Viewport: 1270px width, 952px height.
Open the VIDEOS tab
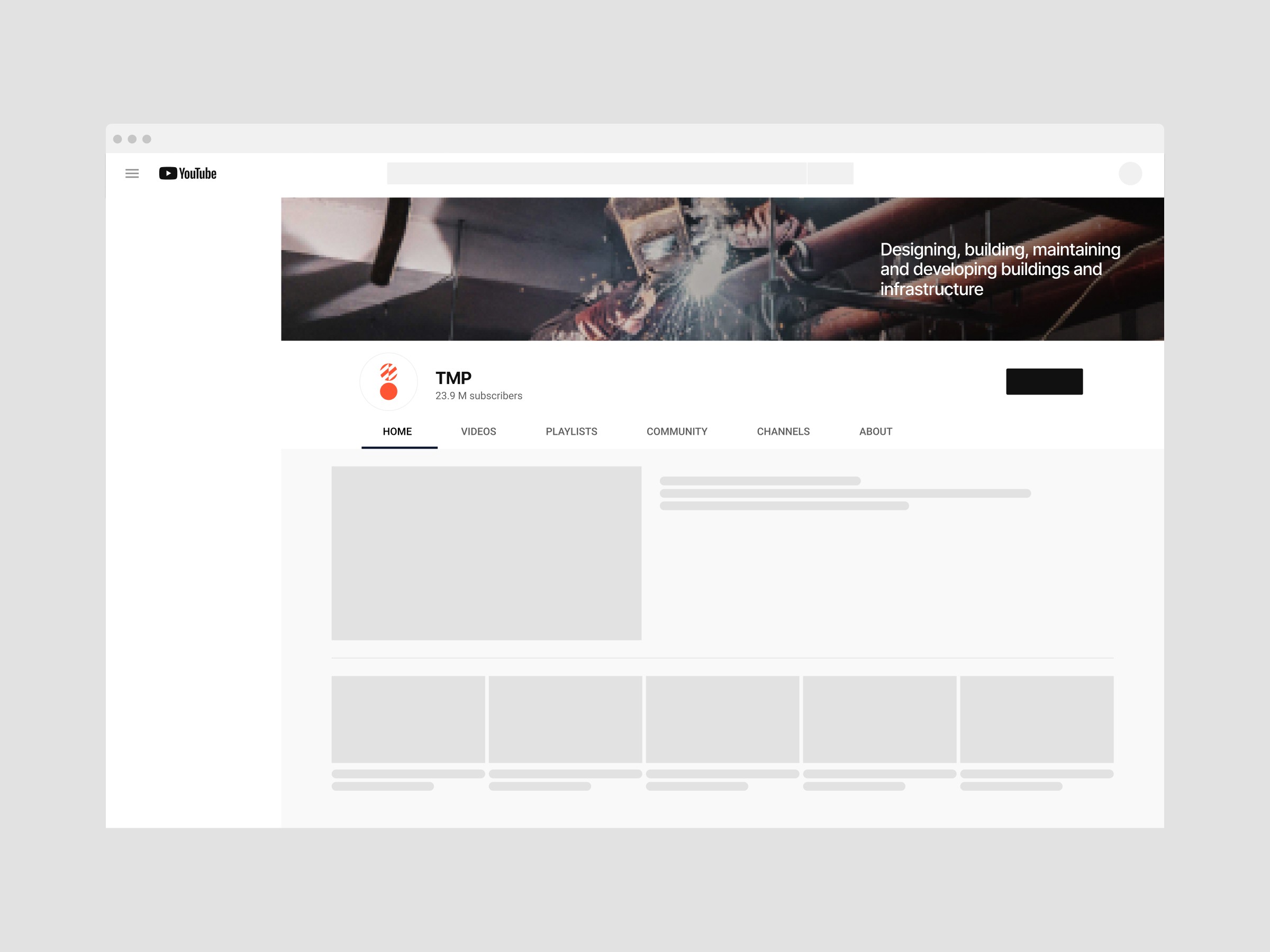[478, 432]
